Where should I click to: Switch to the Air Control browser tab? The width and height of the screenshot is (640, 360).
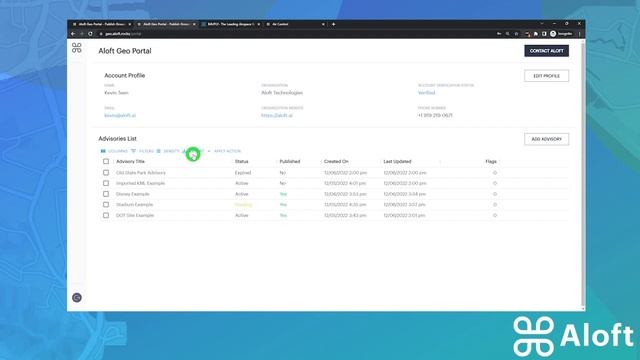[x=295, y=24]
